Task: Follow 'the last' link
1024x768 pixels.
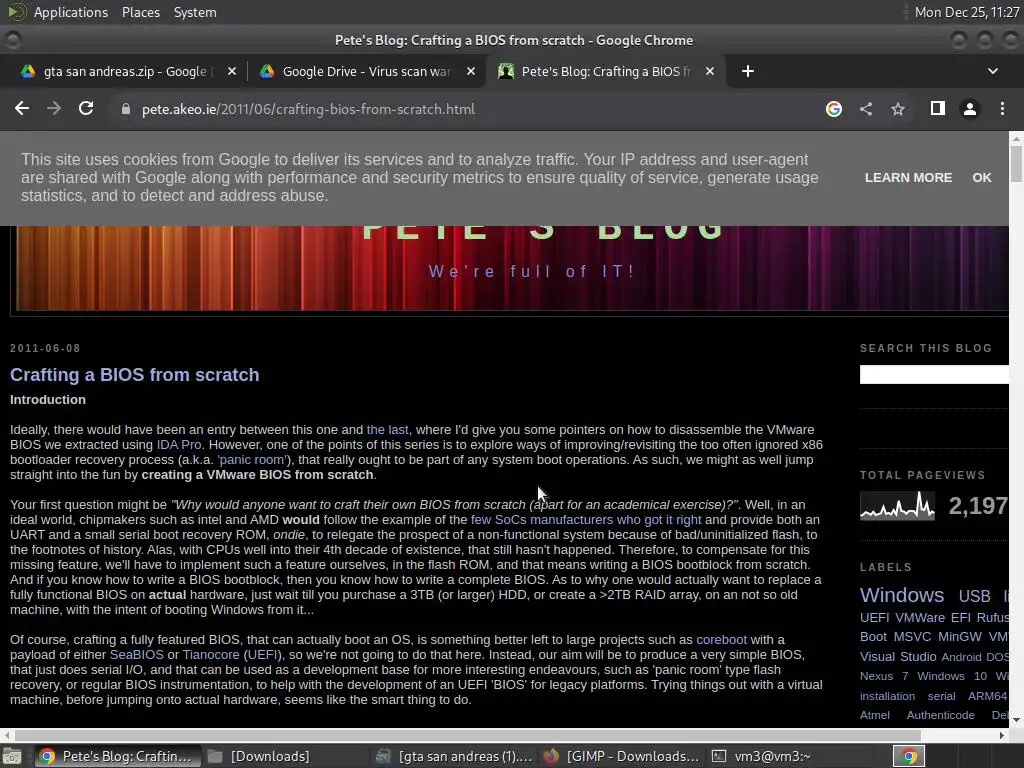Action: [x=387, y=430]
